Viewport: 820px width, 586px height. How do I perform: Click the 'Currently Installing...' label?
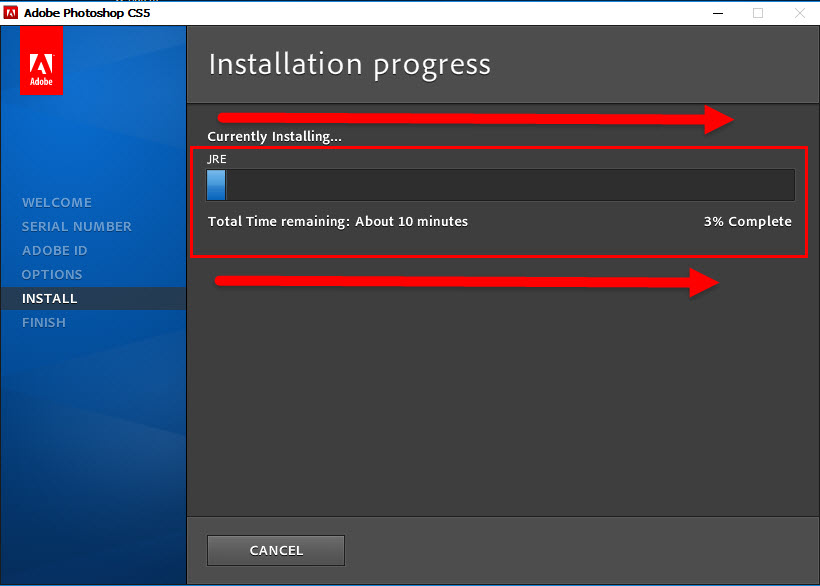click(x=274, y=136)
